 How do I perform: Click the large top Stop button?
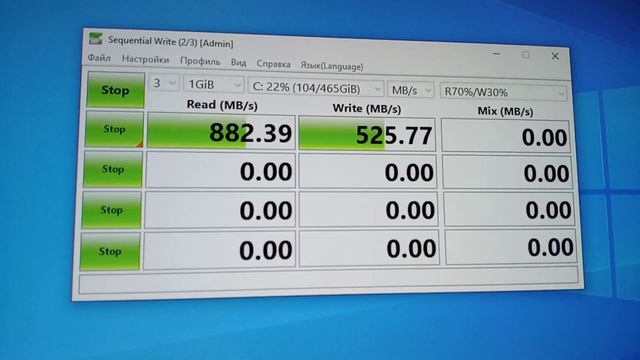coord(116,90)
